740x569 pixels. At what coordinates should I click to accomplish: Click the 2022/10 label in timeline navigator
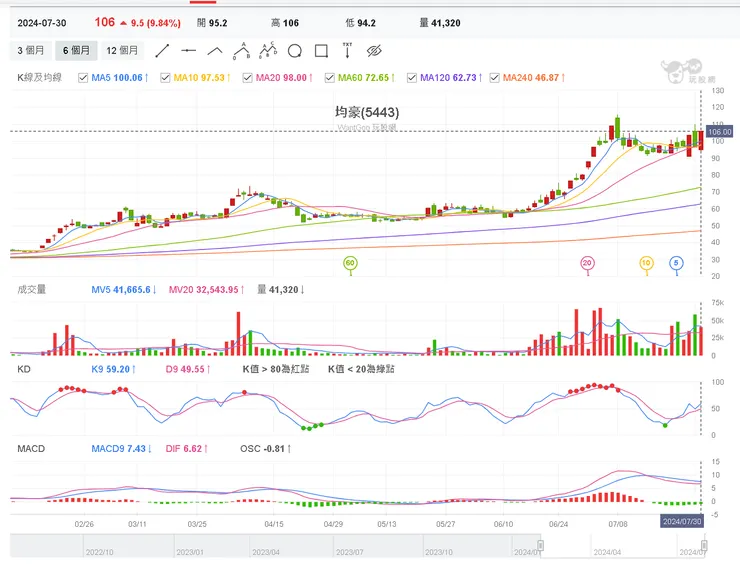coord(100,552)
